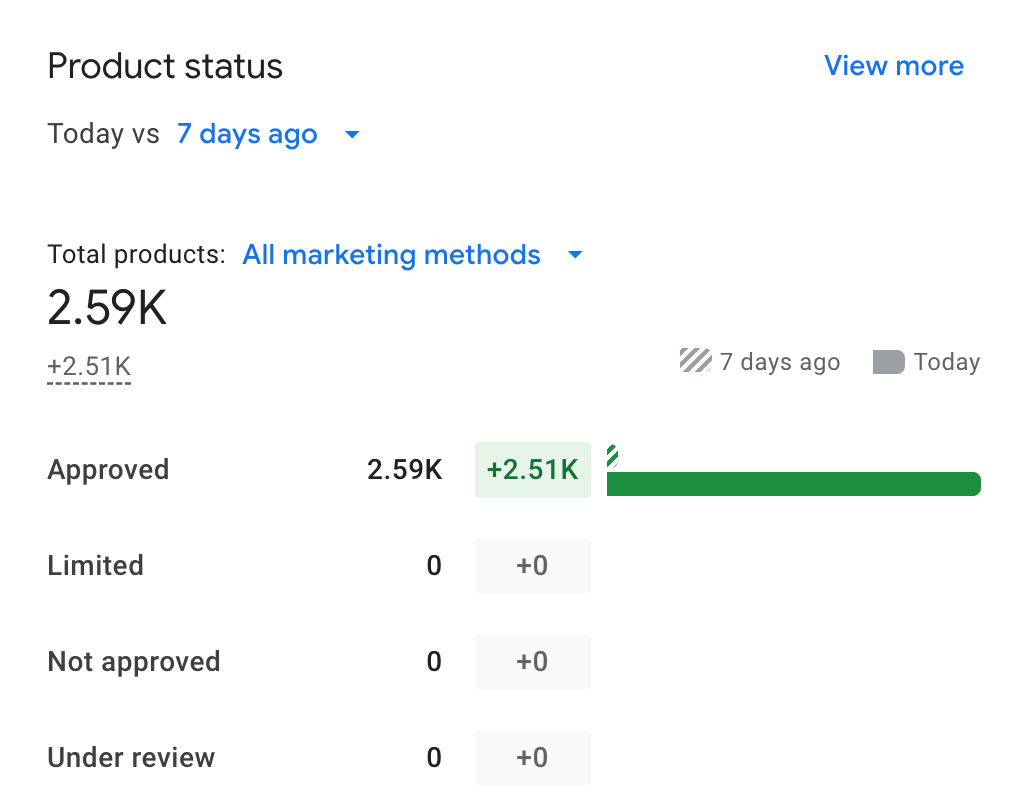
Task: Open the View more link
Action: (893, 66)
